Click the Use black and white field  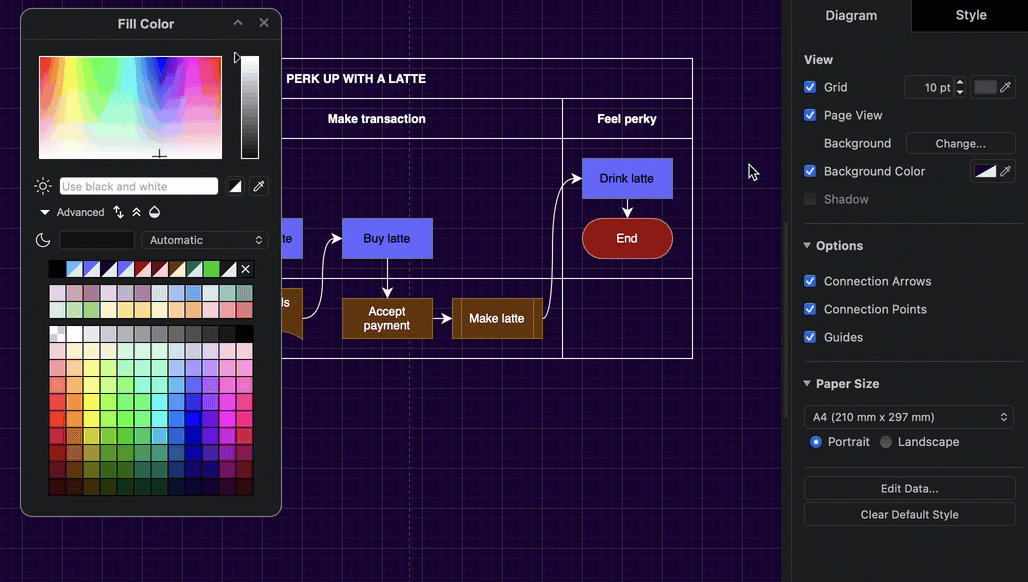pos(139,186)
